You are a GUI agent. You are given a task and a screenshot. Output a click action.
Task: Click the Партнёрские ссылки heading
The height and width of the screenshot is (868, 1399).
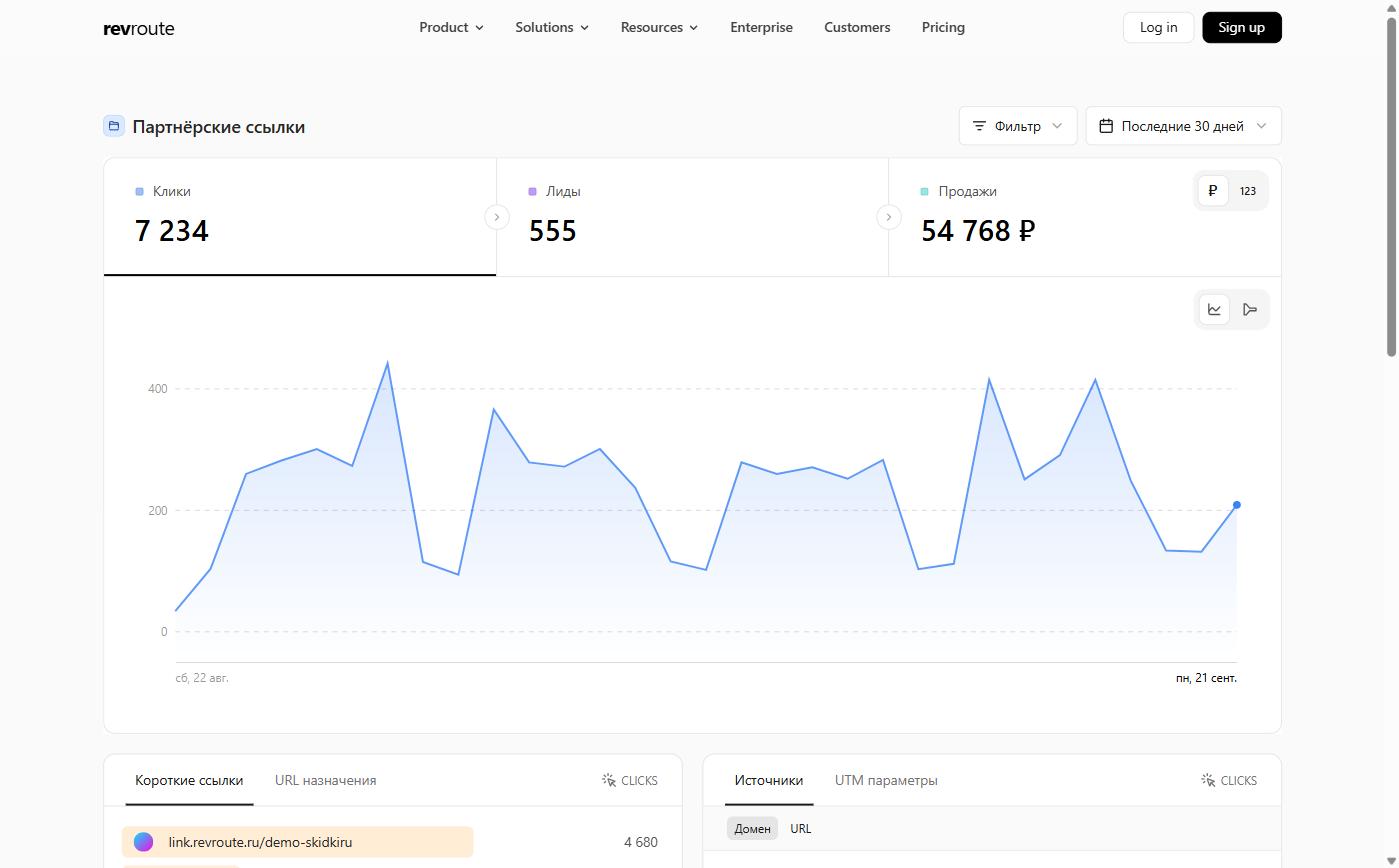point(219,127)
